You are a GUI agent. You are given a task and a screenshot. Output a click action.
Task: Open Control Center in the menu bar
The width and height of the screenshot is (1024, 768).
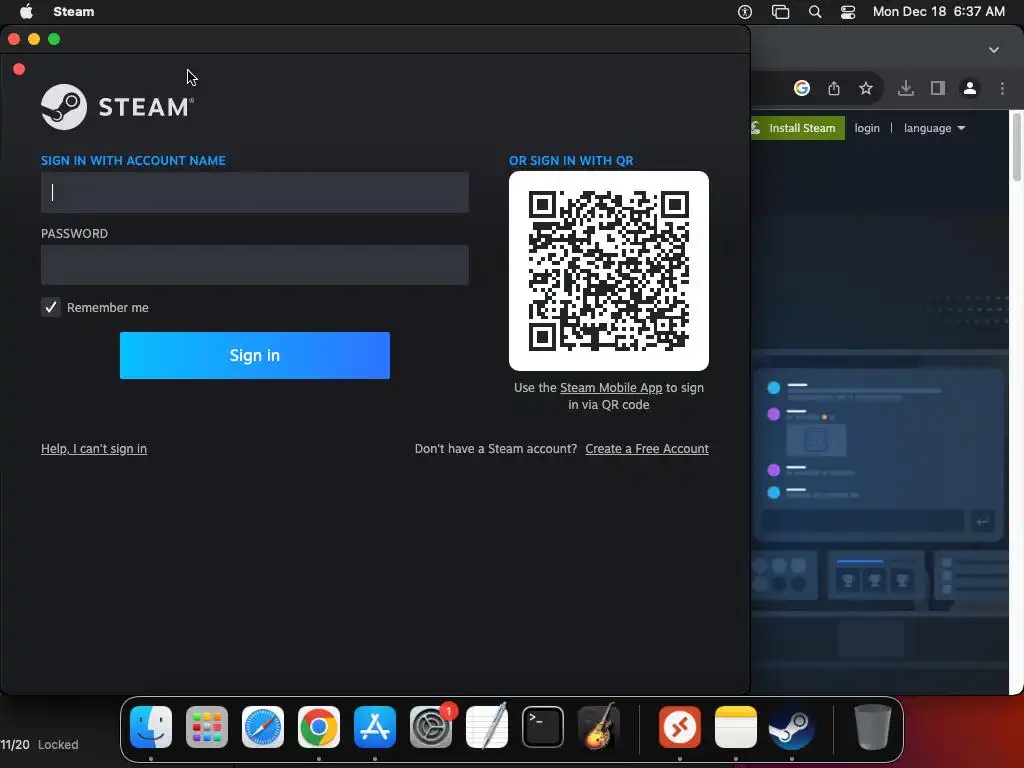point(848,12)
